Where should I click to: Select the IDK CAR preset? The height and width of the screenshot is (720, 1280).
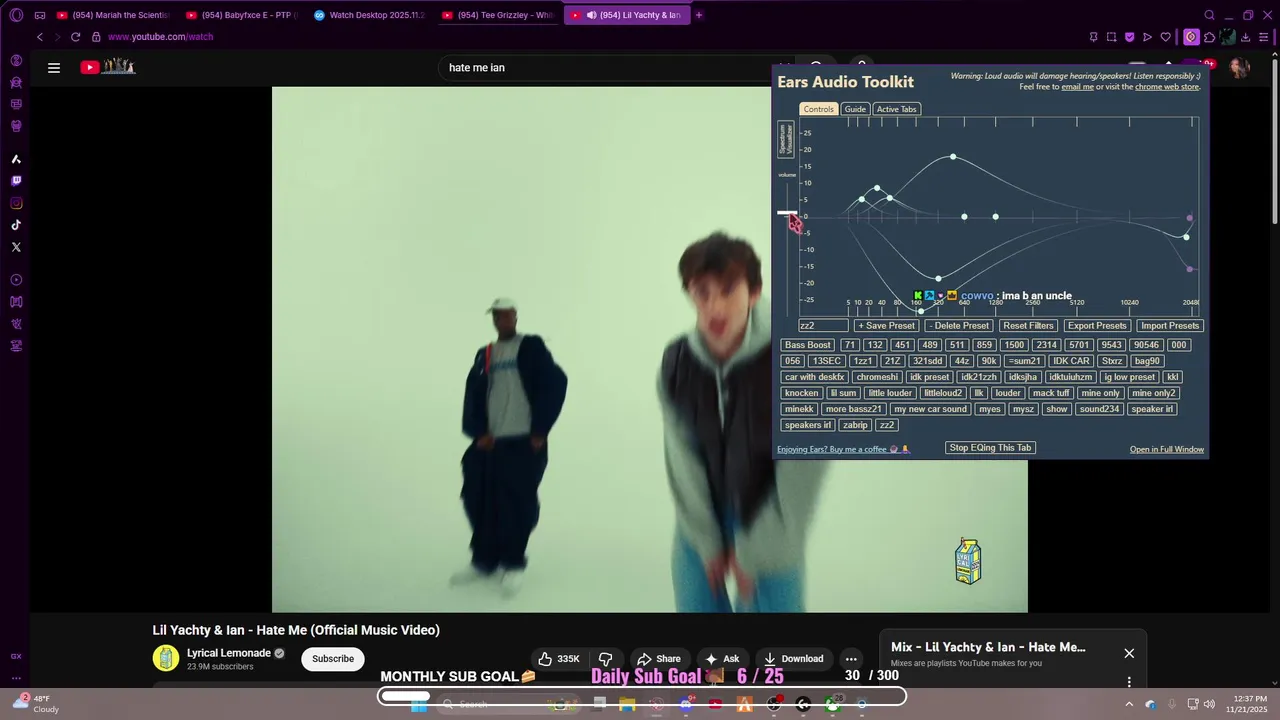1071,361
